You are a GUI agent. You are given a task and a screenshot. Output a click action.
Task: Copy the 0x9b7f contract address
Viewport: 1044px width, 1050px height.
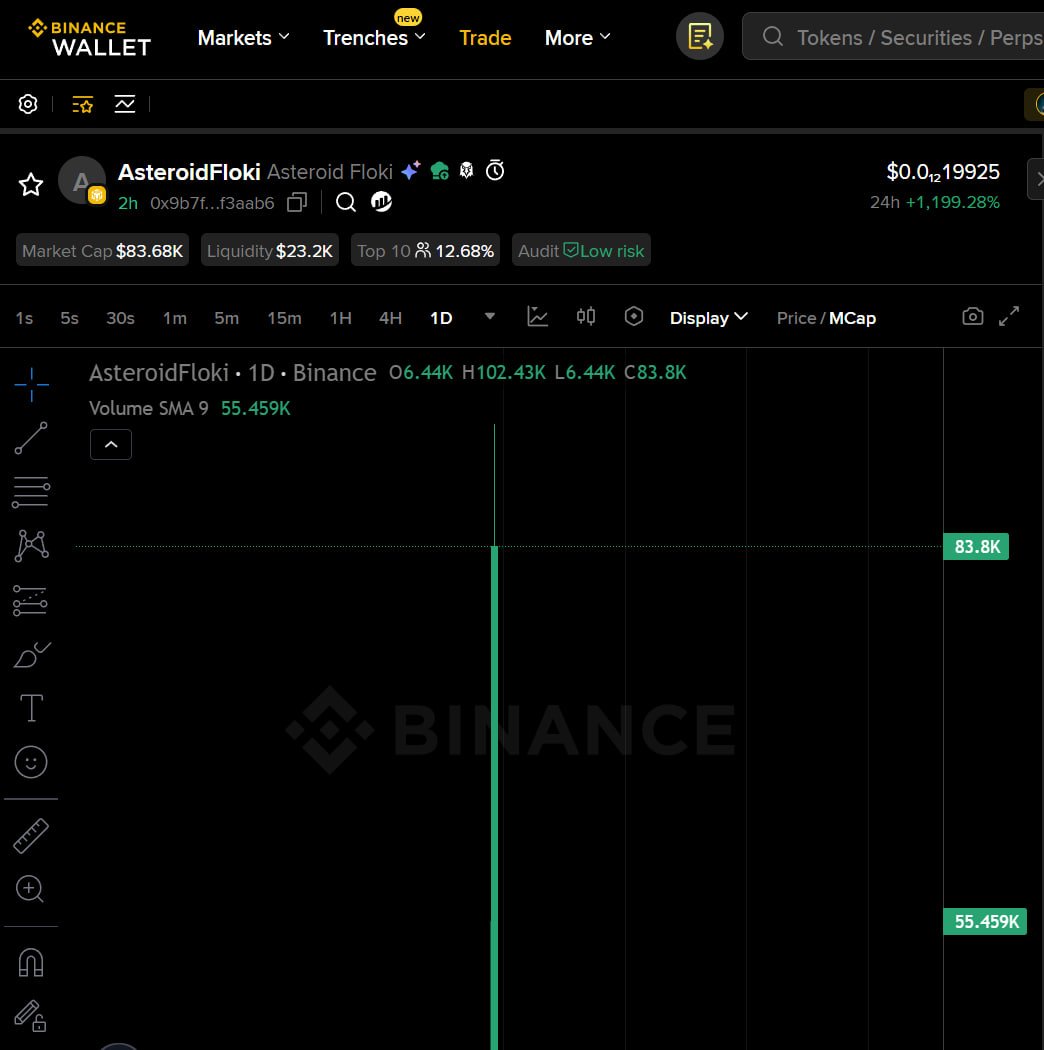(297, 202)
